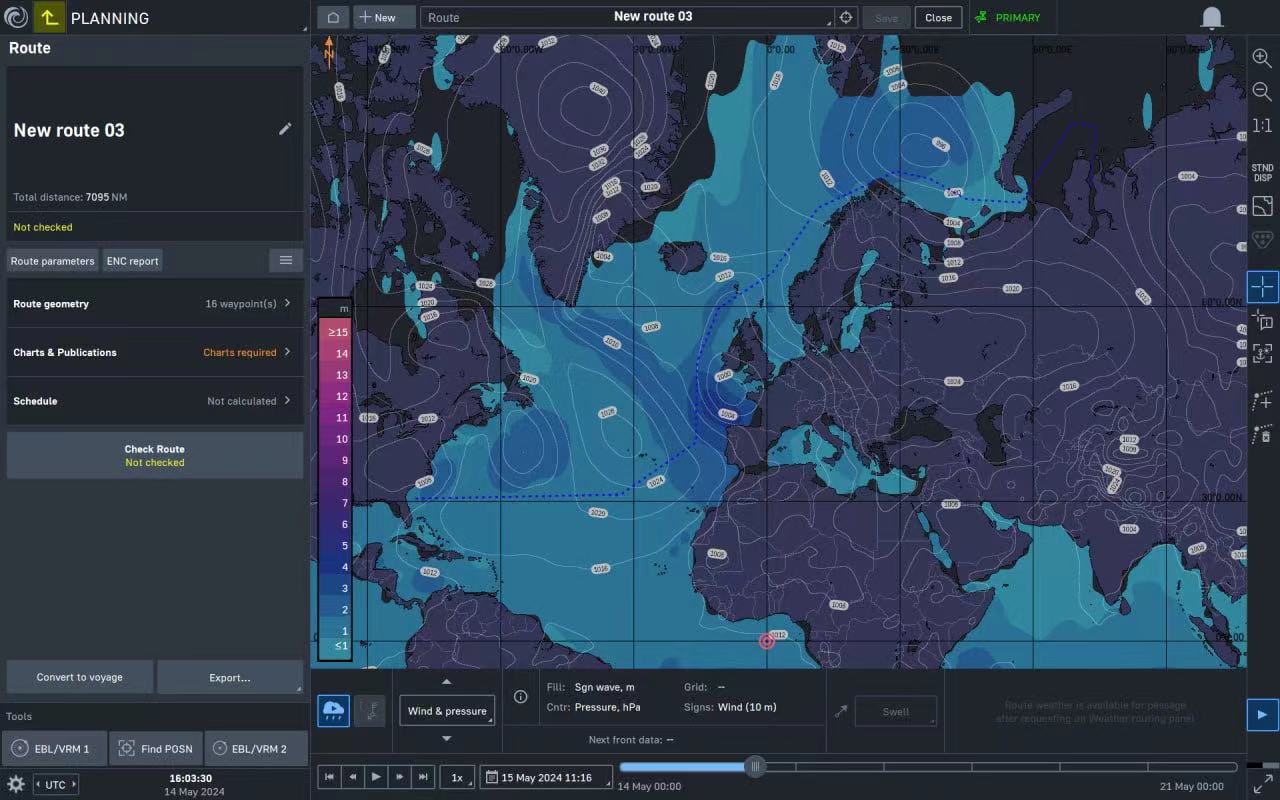Screen dimensions: 1280x800
Task: Click the zoom out magnifier icon
Action: pos(1262,92)
